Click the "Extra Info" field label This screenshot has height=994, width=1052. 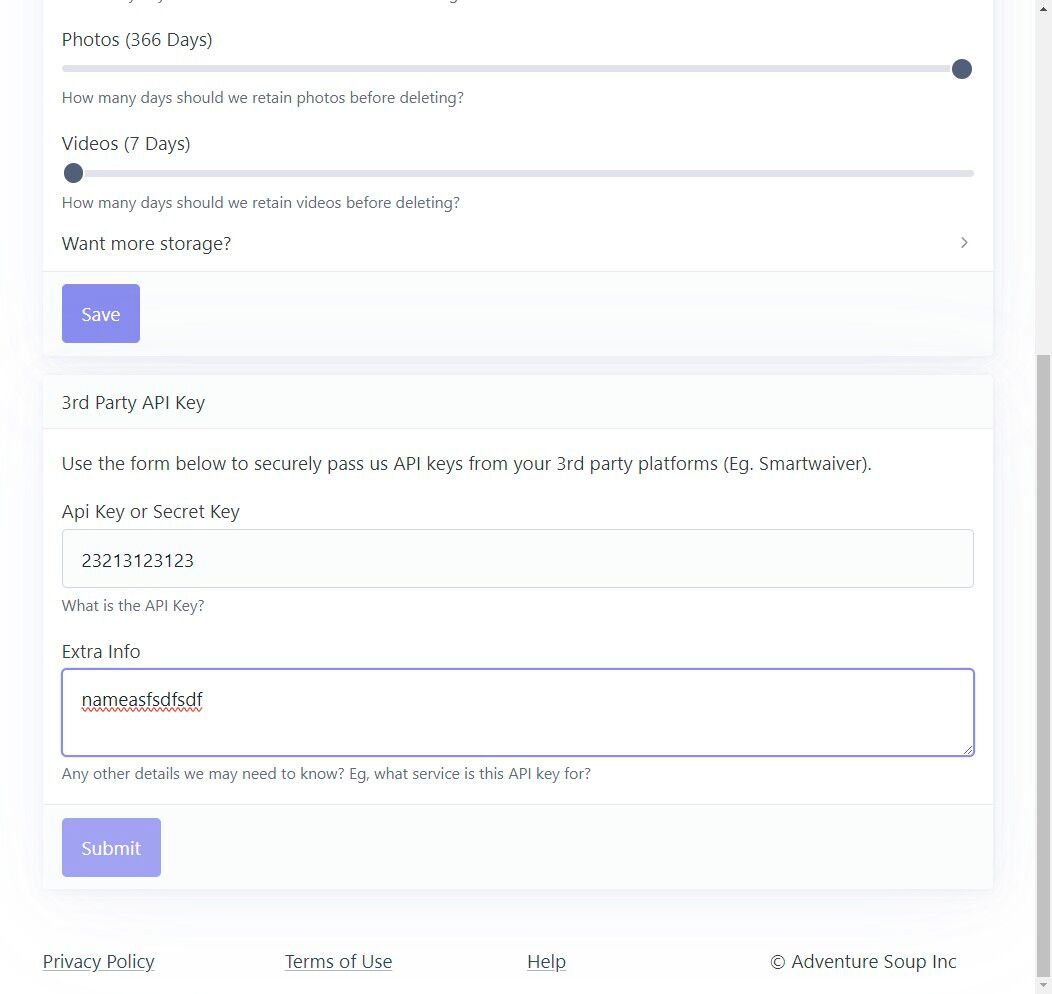[101, 652]
